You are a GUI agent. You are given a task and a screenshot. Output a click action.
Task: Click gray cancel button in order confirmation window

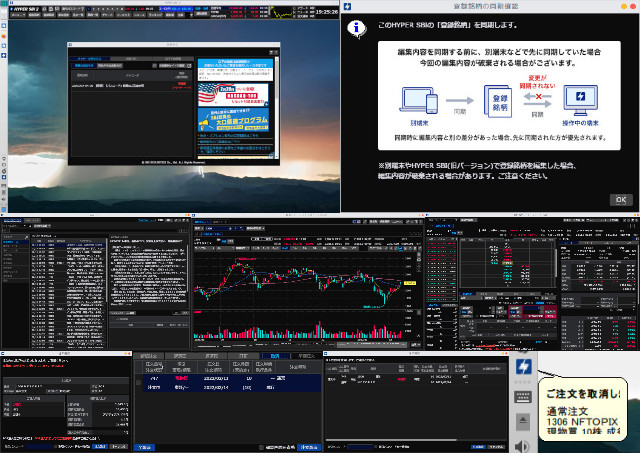pyautogui.click(x=119, y=447)
